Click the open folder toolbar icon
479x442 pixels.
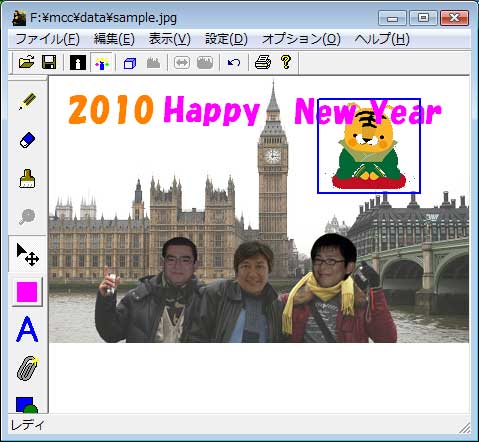[27, 62]
